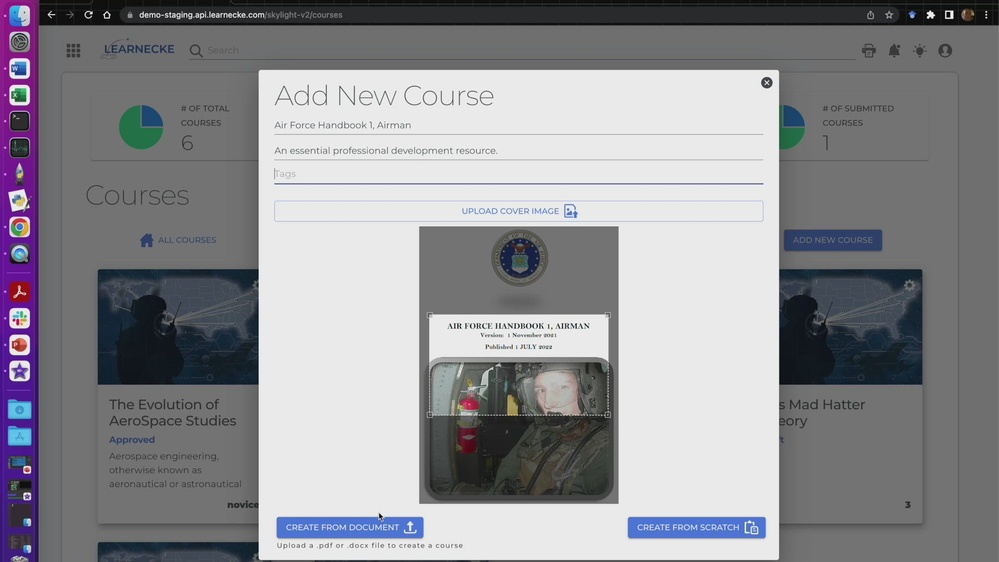Open notifications bell icon
Image resolution: width=999 pixels, height=562 pixels.
pyautogui.click(x=895, y=50)
